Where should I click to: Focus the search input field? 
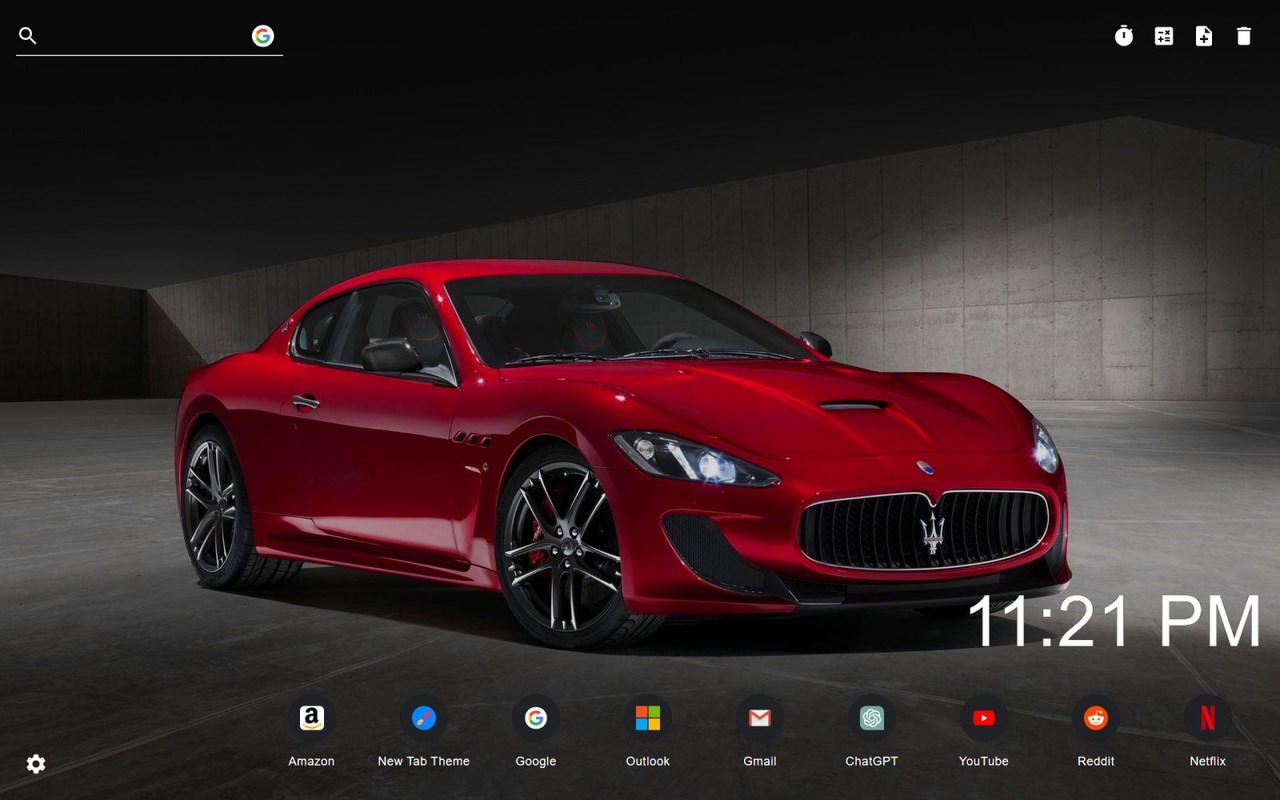point(144,36)
